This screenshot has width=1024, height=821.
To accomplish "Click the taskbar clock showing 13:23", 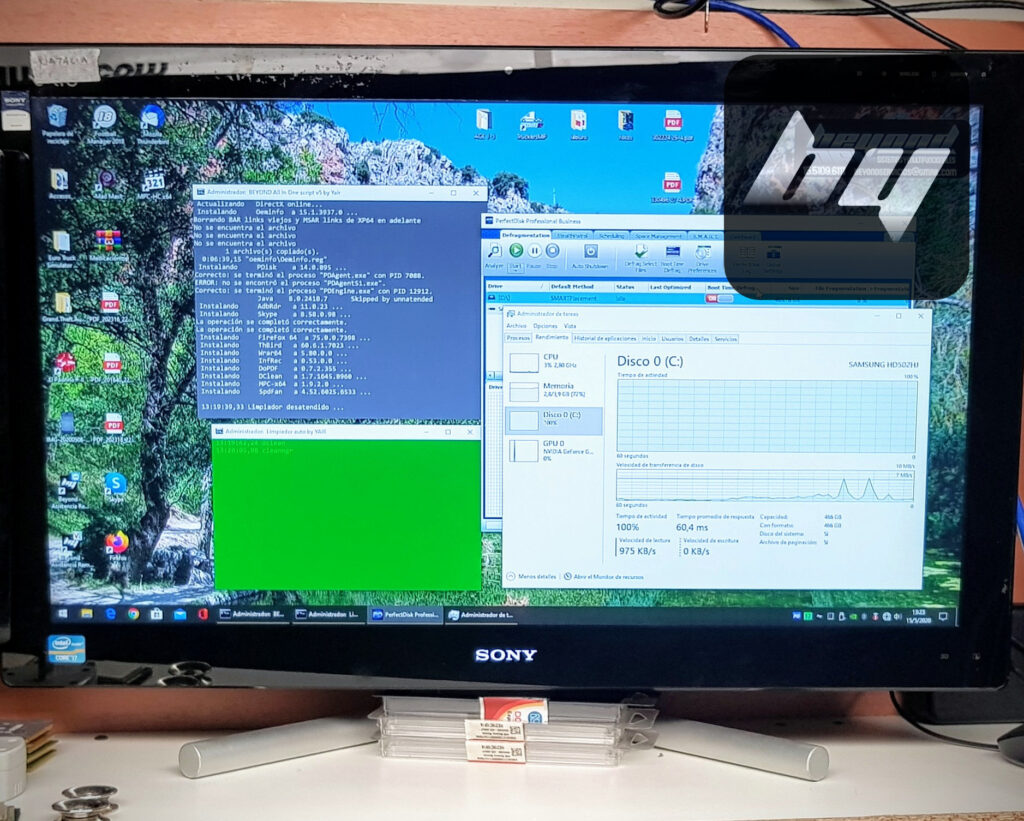I will pyautogui.click(x=919, y=615).
